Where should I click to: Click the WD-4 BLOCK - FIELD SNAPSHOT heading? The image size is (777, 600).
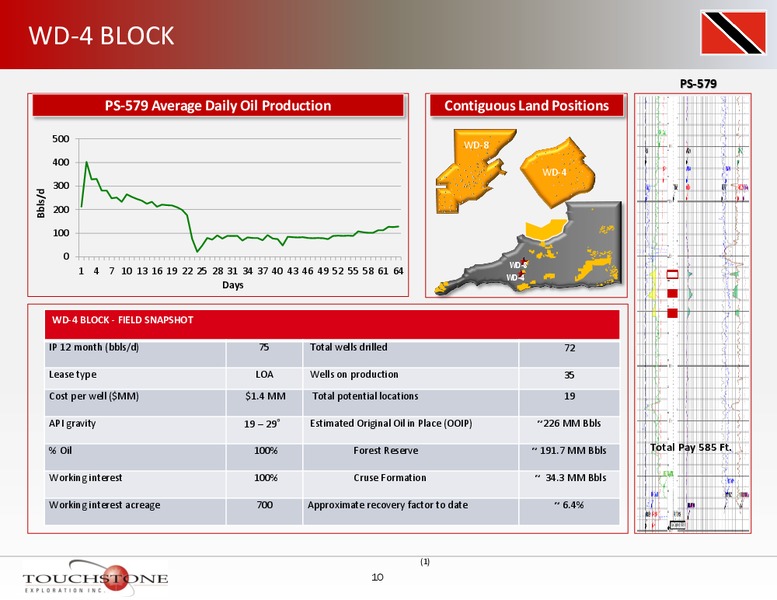coord(122,320)
